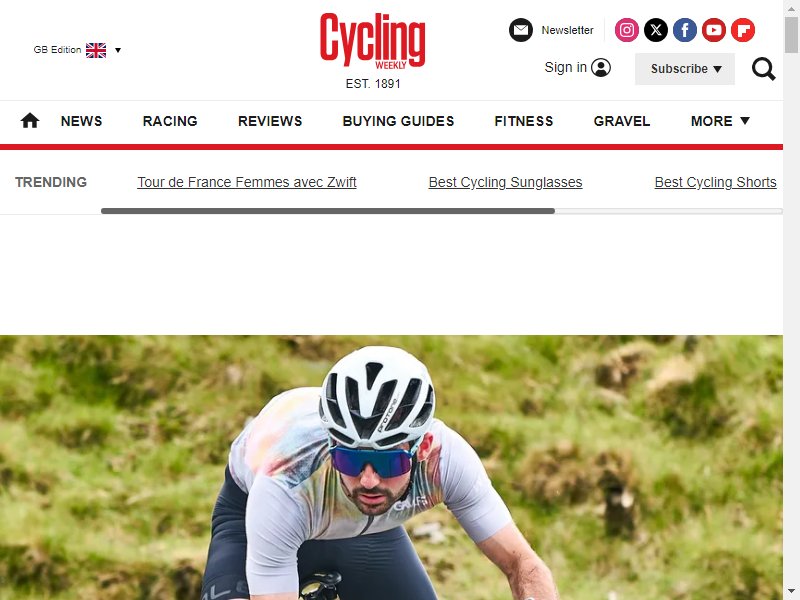This screenshot has width=800, height=600.
Task: Click the Cycling Weekly logo
Action: (x=372, y=42)
